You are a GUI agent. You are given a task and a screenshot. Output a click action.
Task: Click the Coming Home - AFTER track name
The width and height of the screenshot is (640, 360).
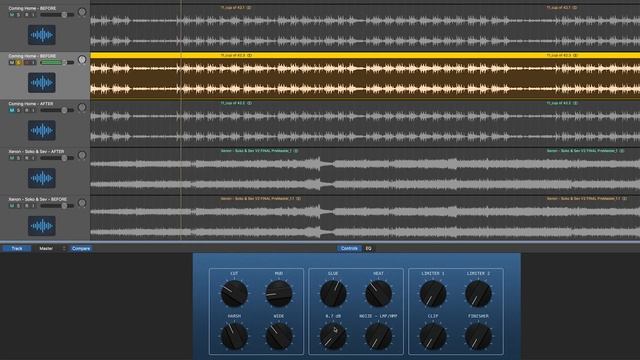point(31,104)
